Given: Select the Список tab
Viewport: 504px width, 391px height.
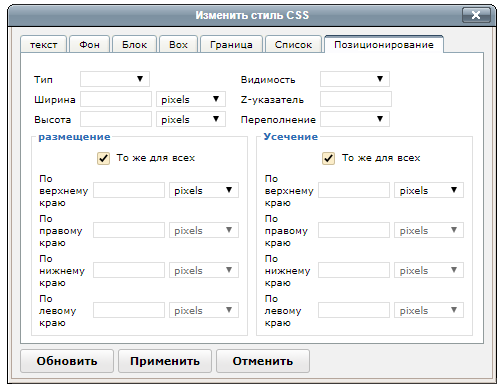Looking at the screenshot, I should click(293, 44).
